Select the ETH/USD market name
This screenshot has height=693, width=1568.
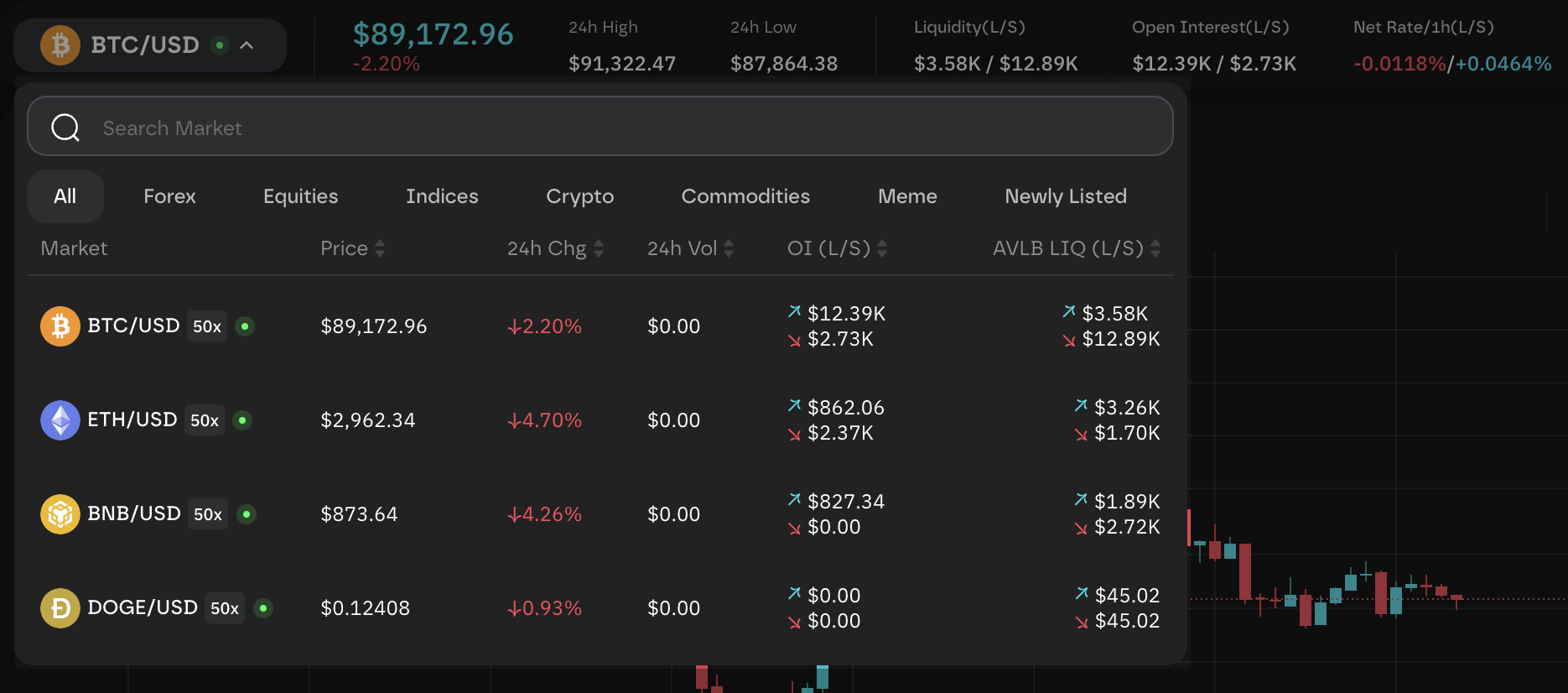[x=132, y=419]
